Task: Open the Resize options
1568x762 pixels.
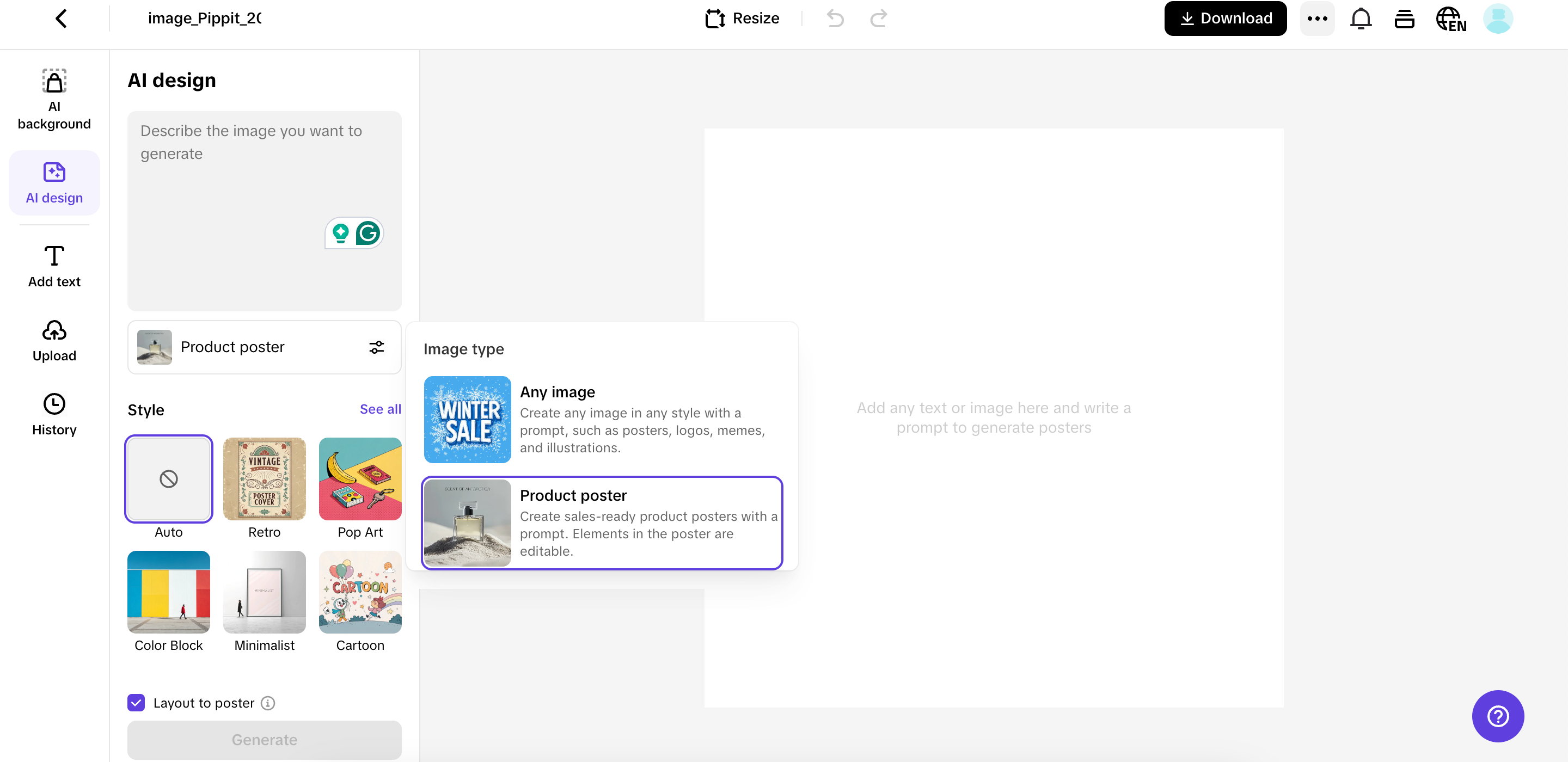Action: 742,19
